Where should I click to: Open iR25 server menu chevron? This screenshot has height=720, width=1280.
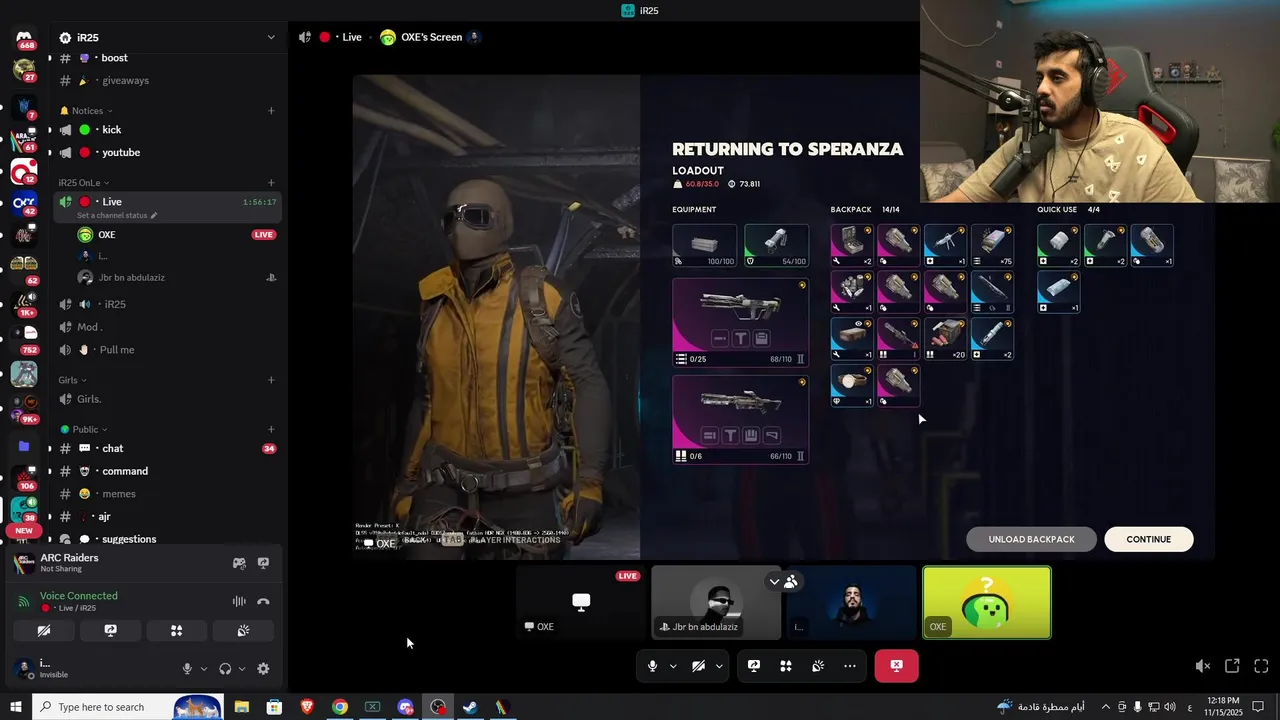pos(270,38)
